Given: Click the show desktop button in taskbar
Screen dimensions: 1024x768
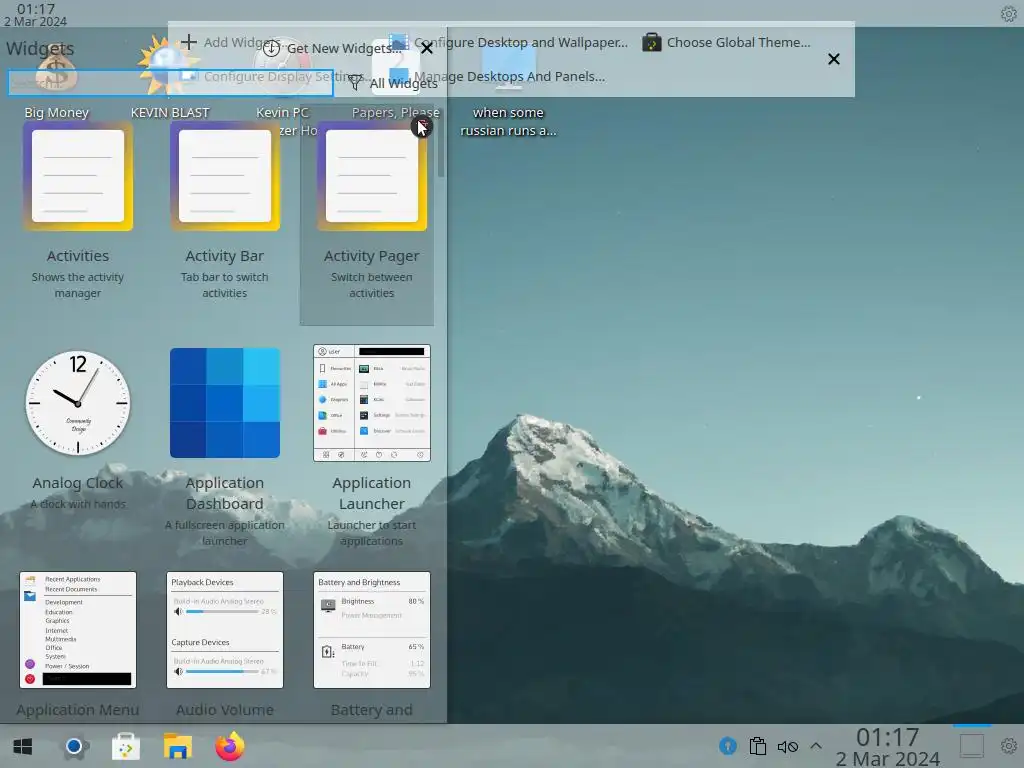Looking at the screenshot, I should (x=972, y=746).
